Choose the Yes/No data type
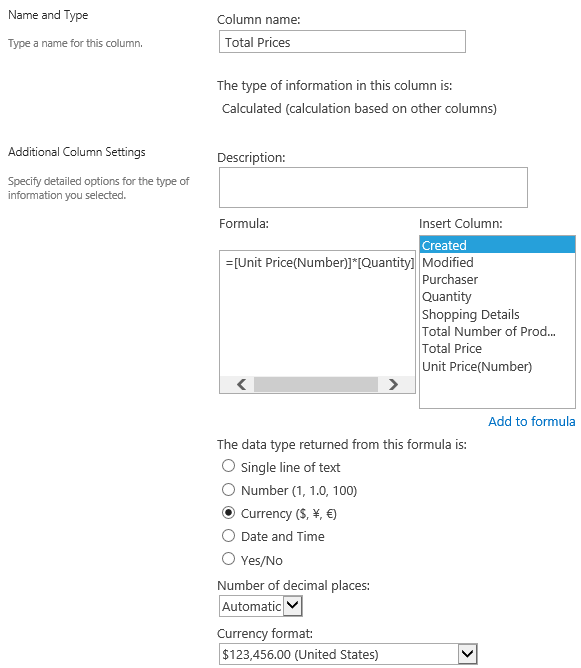 coord(228,559)
